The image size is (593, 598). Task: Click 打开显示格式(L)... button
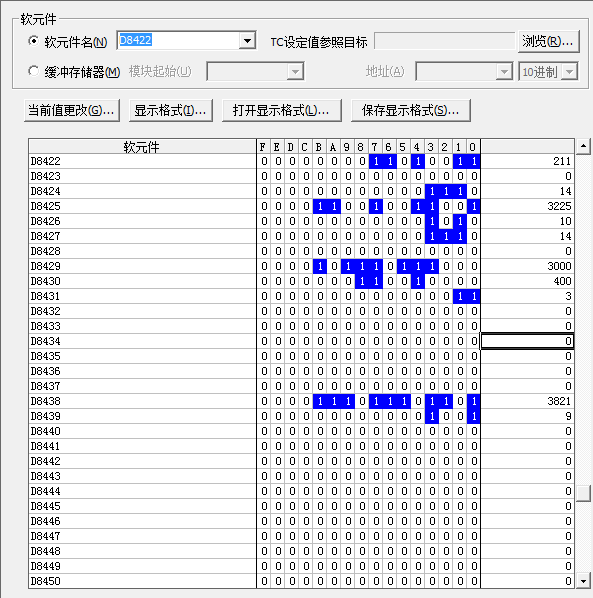point(281,111)
